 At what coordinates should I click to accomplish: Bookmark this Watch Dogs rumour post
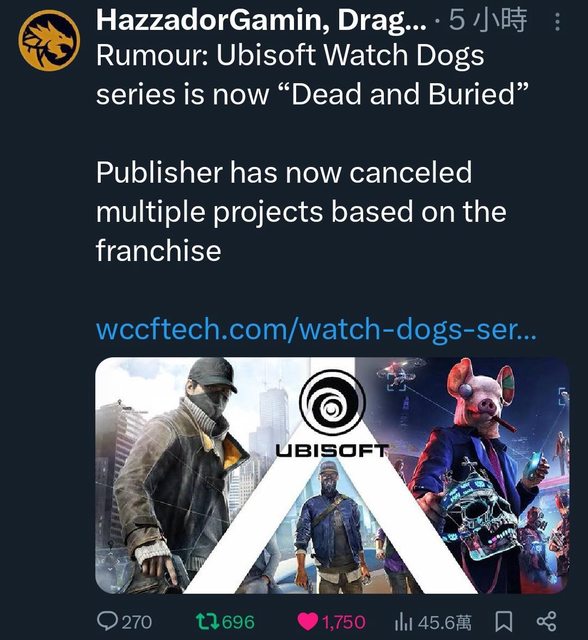504,622
